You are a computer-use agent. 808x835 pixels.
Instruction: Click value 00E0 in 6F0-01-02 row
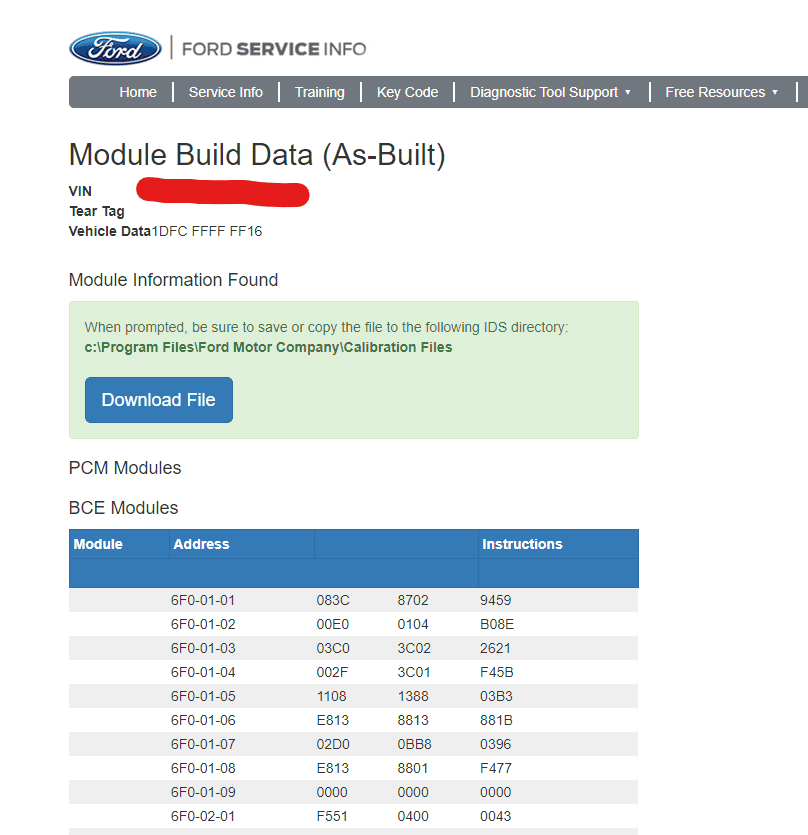tap(333, 624)
